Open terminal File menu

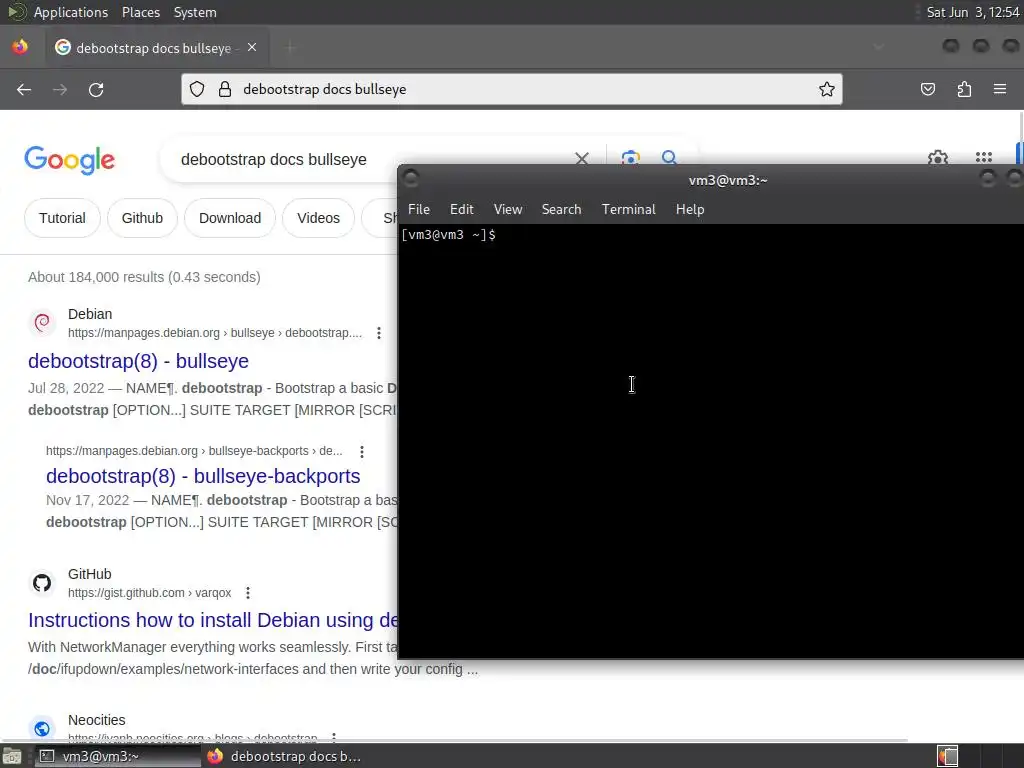point(419,209)
